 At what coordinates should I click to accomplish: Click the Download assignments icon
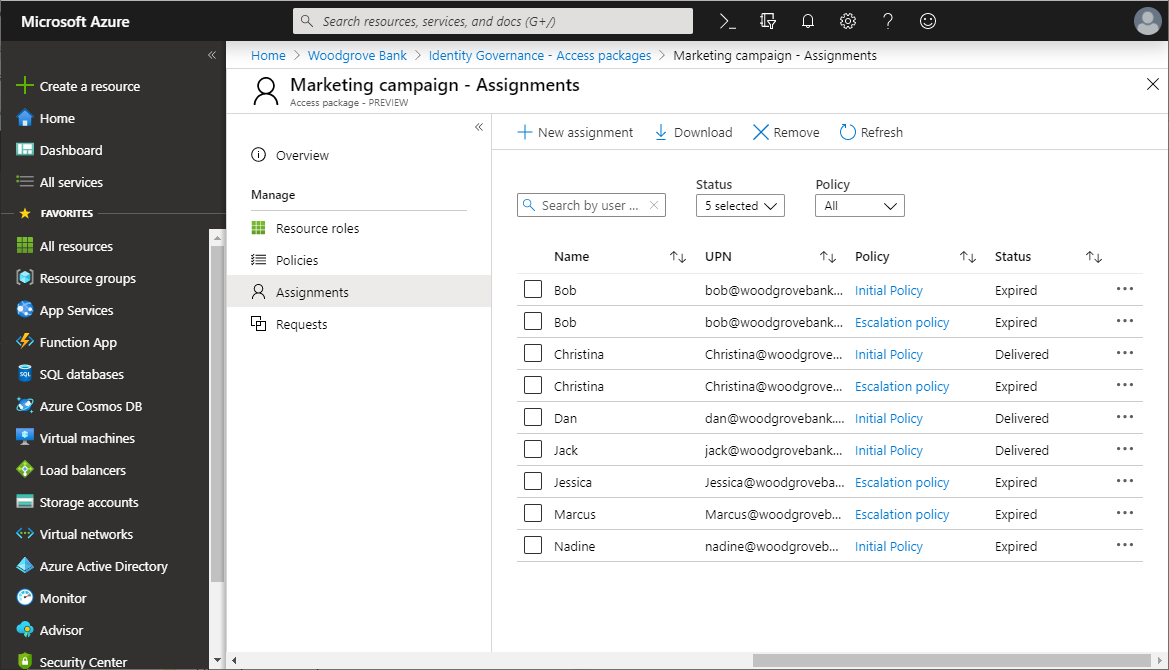click(x=661, y=132)
